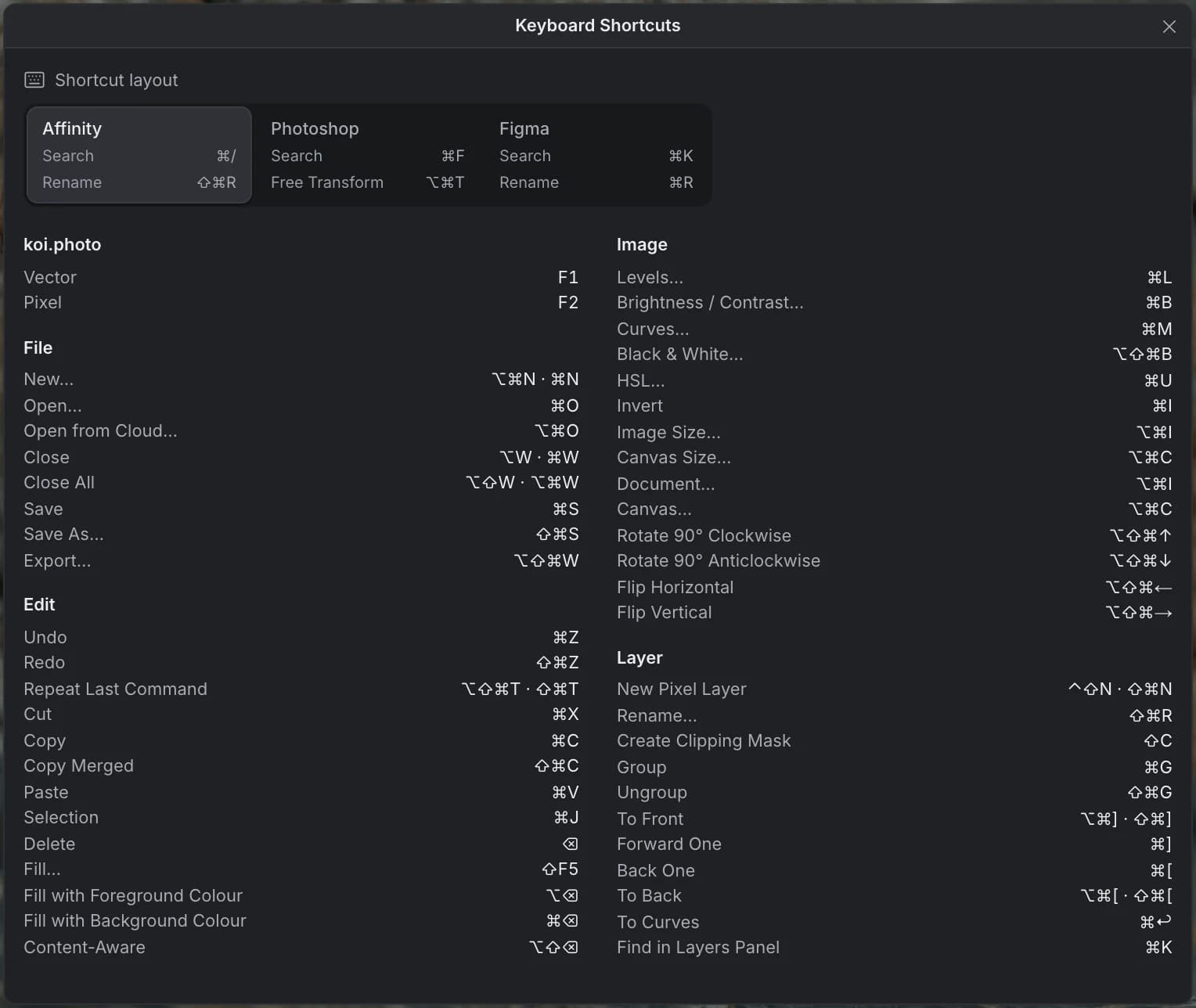Click the keyboard icon beside Shortcut layout

[34, 80]
